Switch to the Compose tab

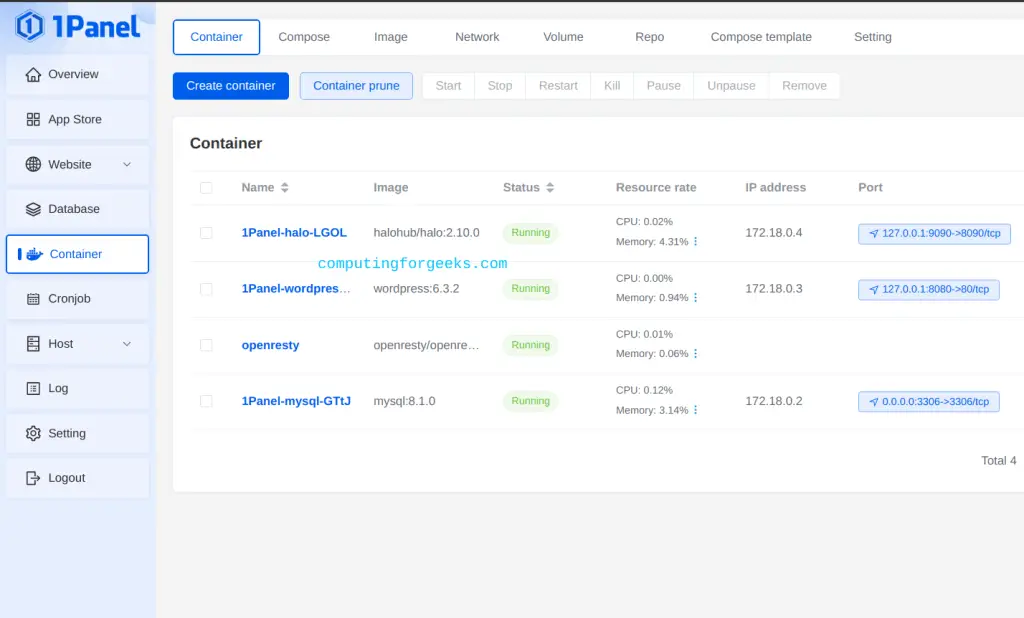coord(304,37)
